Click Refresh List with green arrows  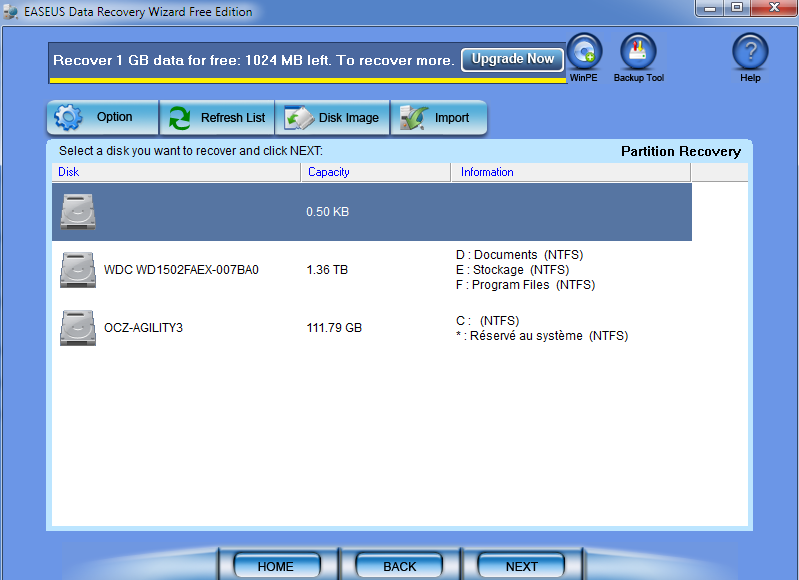217,118
